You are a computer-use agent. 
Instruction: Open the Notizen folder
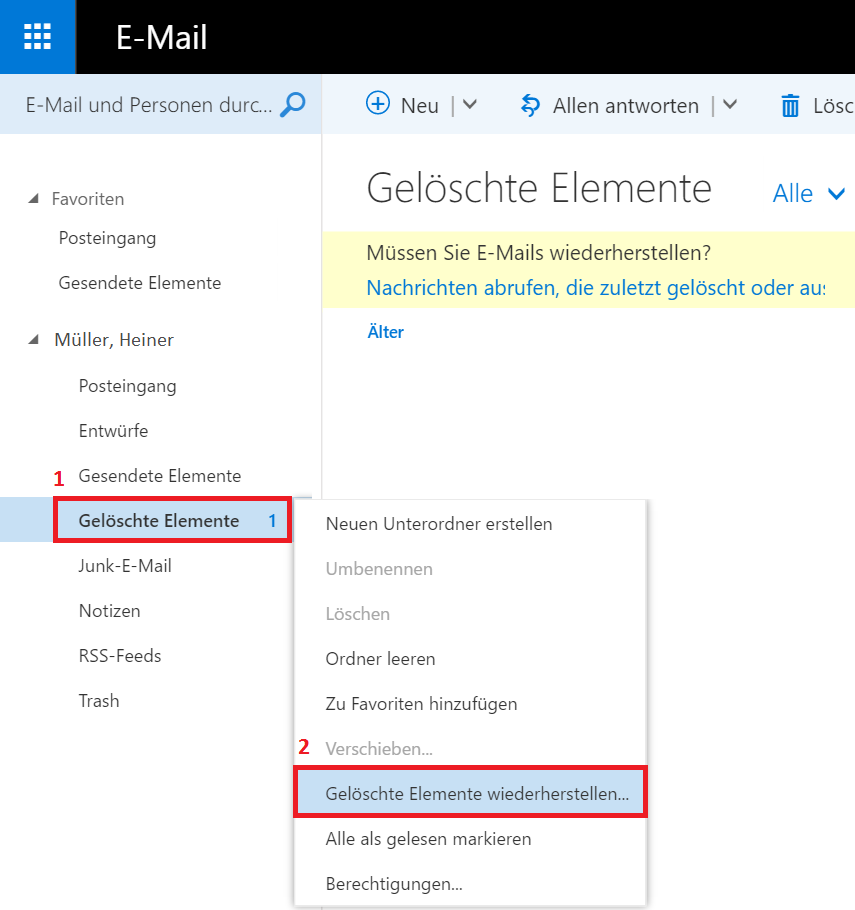point(110,611)
